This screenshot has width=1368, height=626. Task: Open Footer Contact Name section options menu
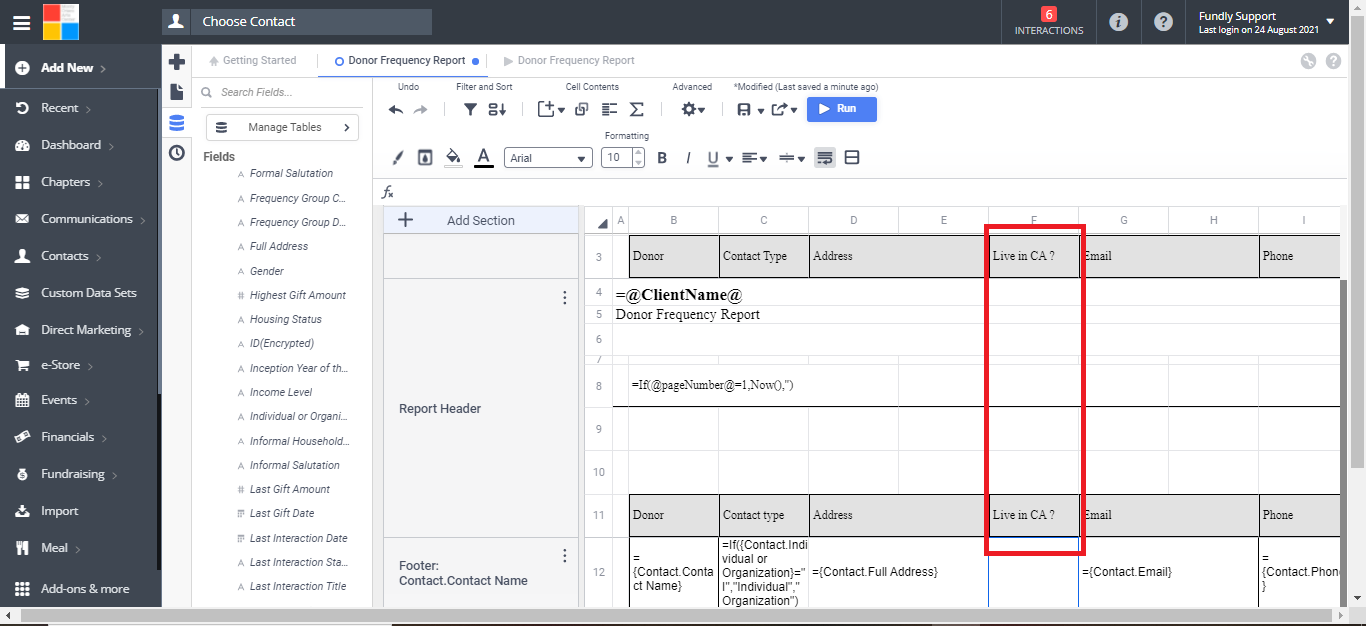click(565, 556)
